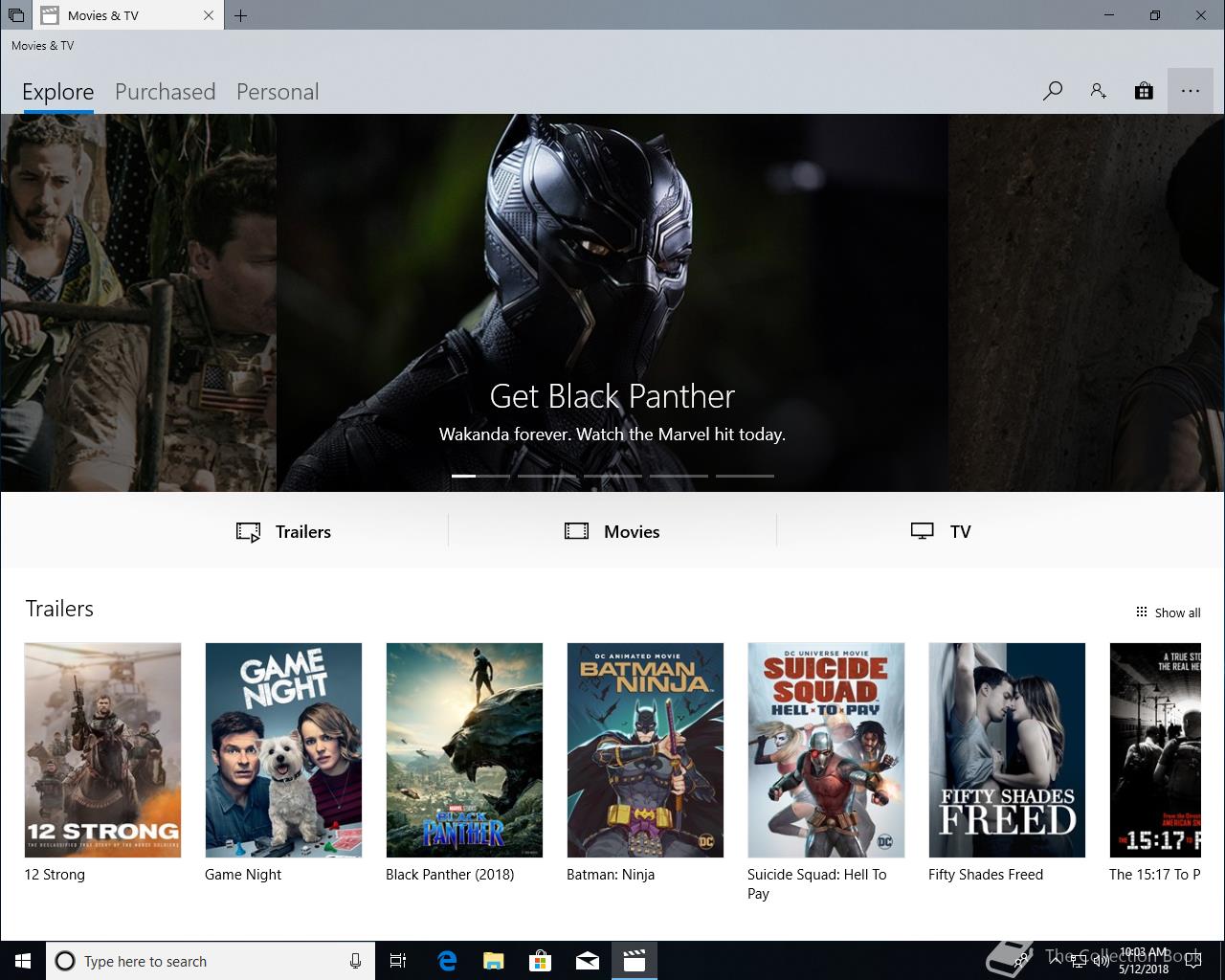The height and width of the screenshot is (980, 1225).
Task: Open the Black Panther (2018) poster
Action: point(464,750)
